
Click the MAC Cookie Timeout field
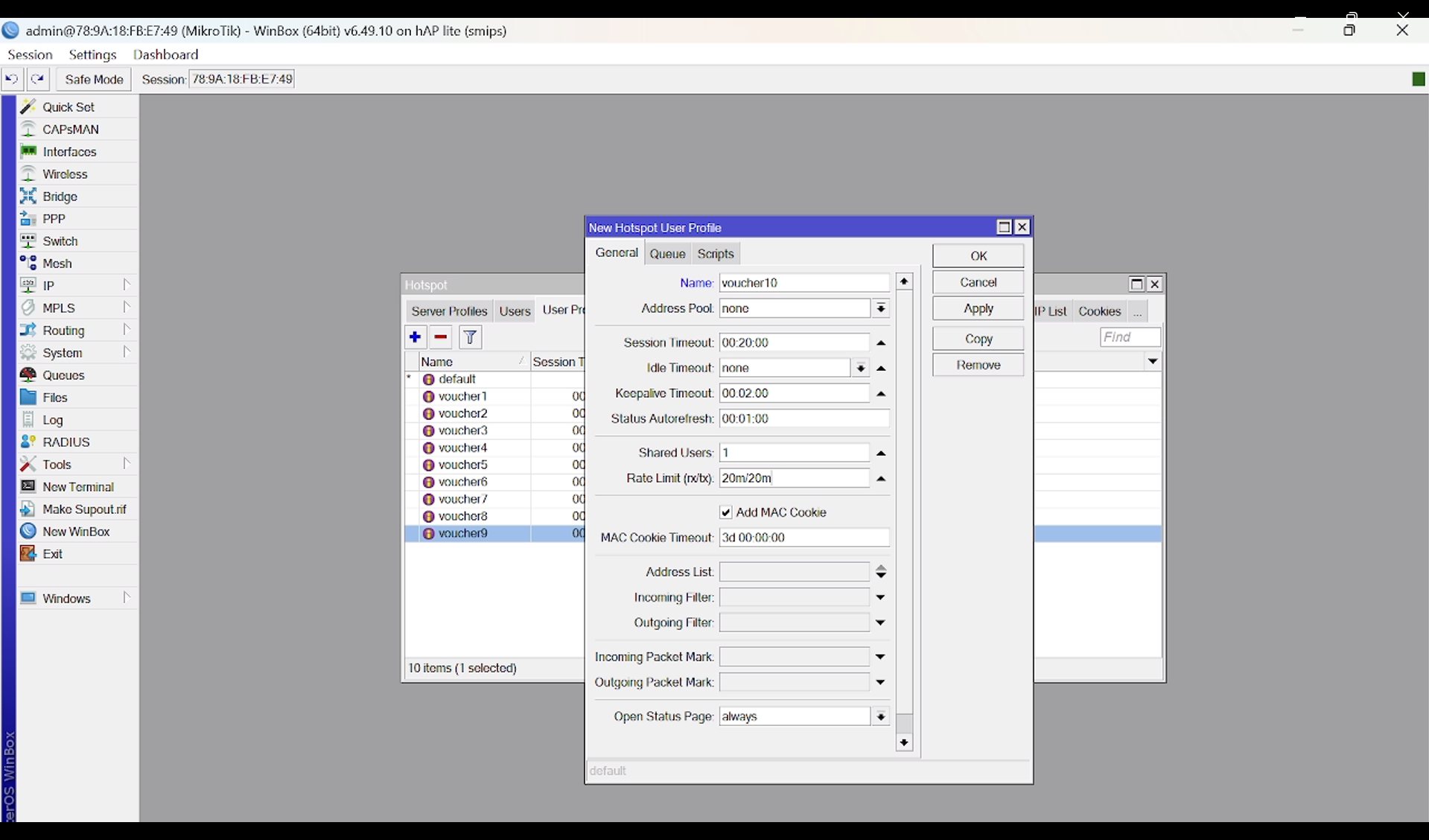[804, 538]
